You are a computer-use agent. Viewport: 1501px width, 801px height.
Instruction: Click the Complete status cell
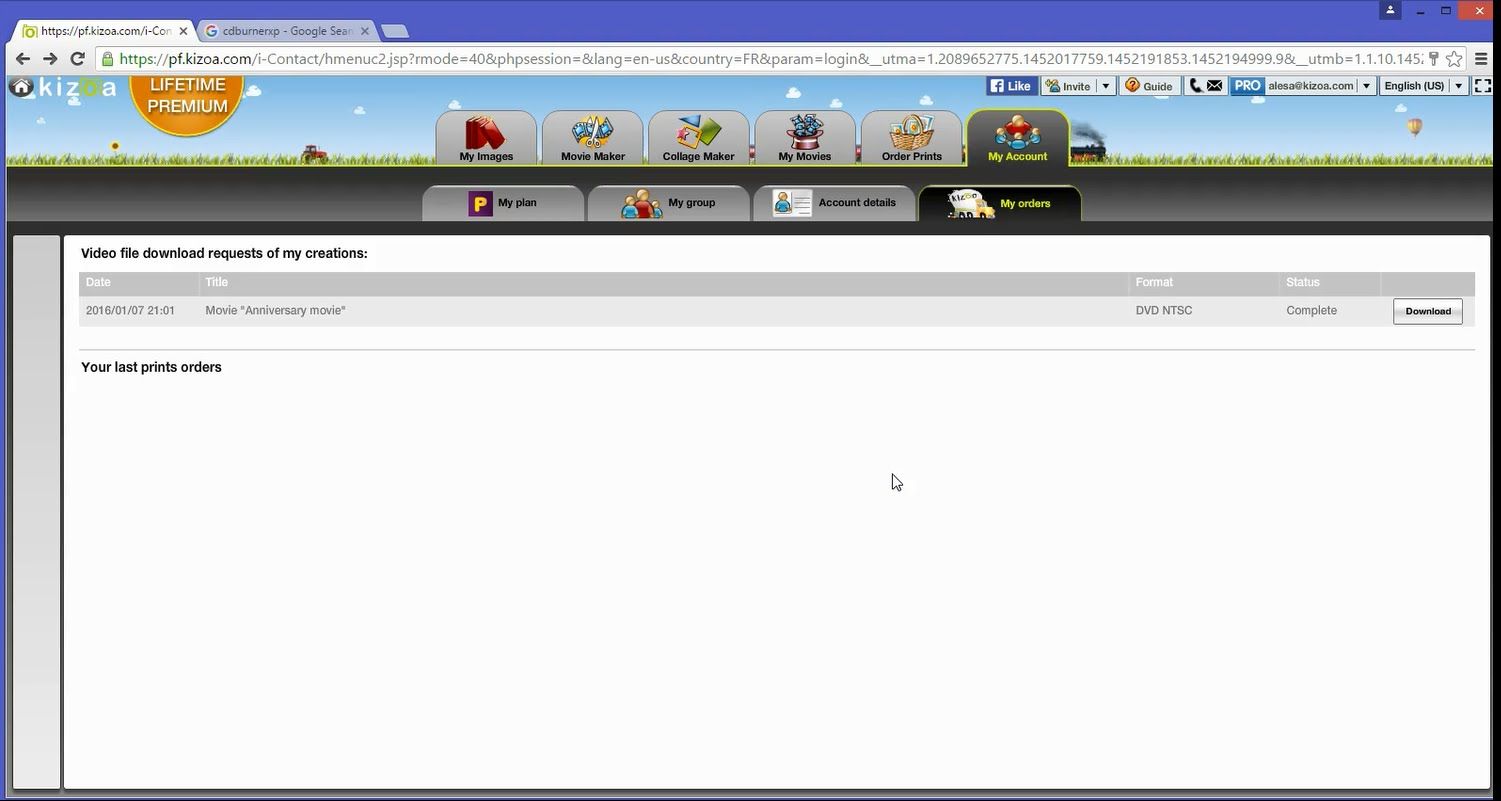tap(1311, 311)
